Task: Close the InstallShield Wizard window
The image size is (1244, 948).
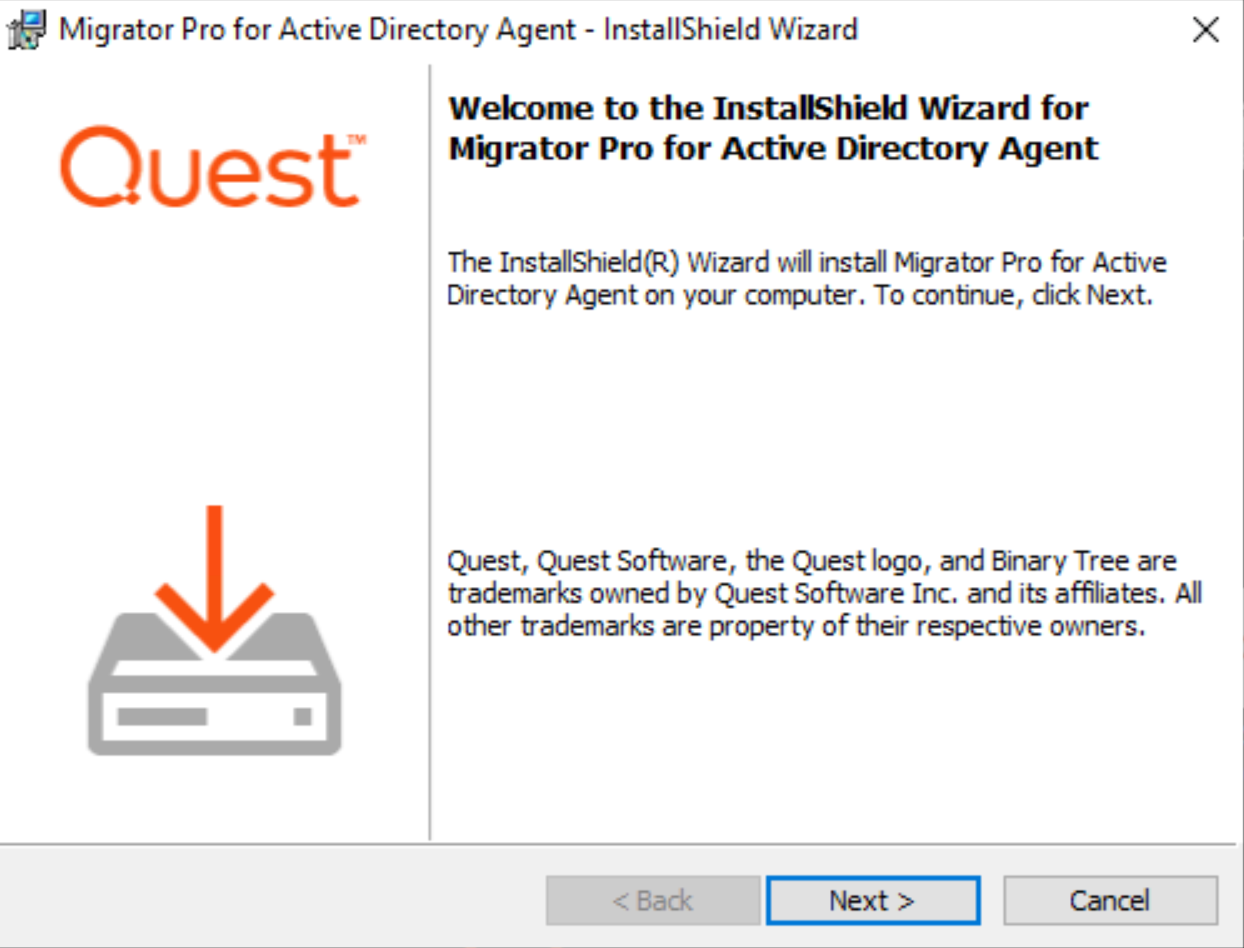Action: (x=1206, y=30)
